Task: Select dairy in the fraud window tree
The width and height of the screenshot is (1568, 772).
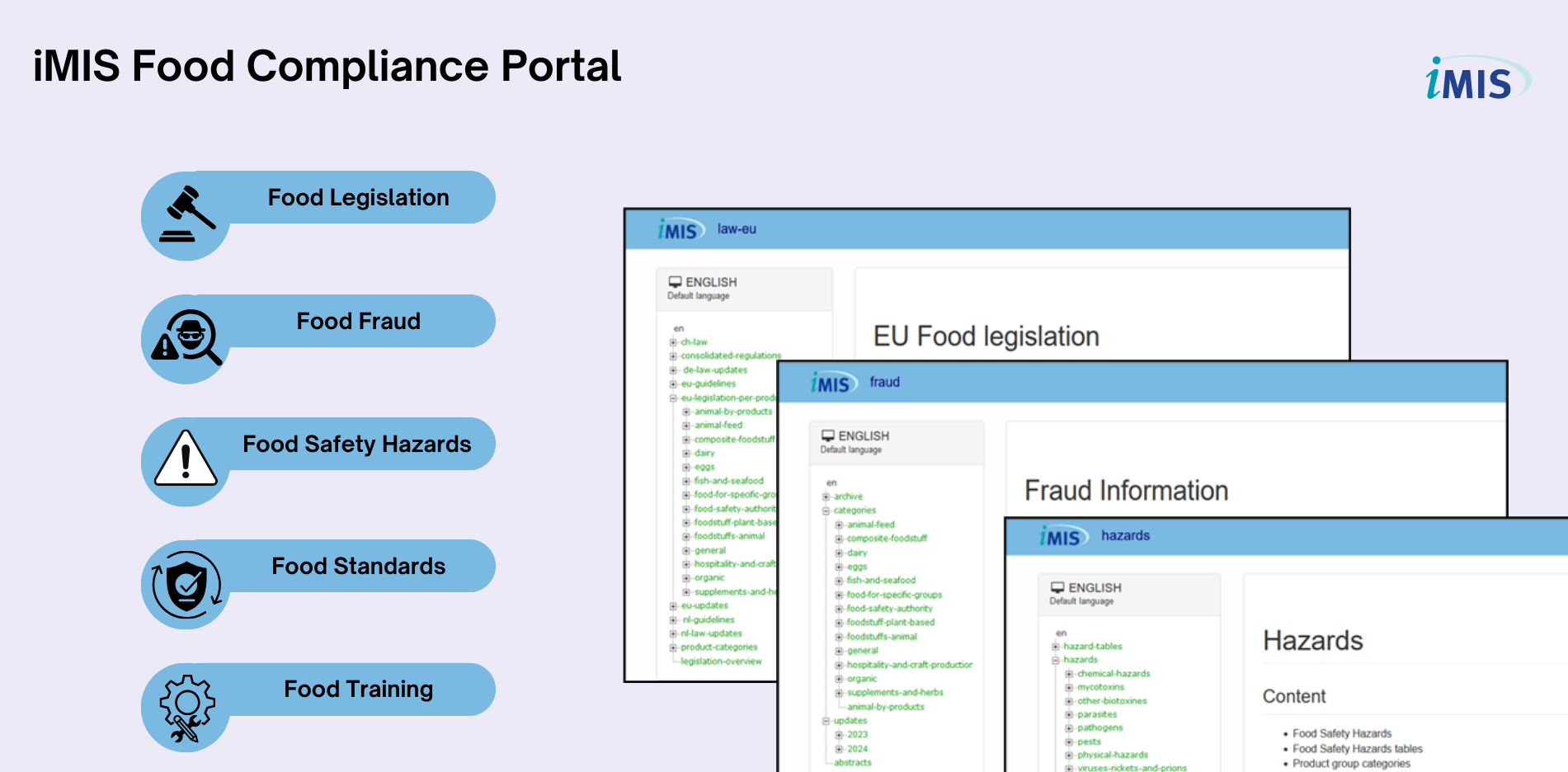Action: (x=857, y=553)
